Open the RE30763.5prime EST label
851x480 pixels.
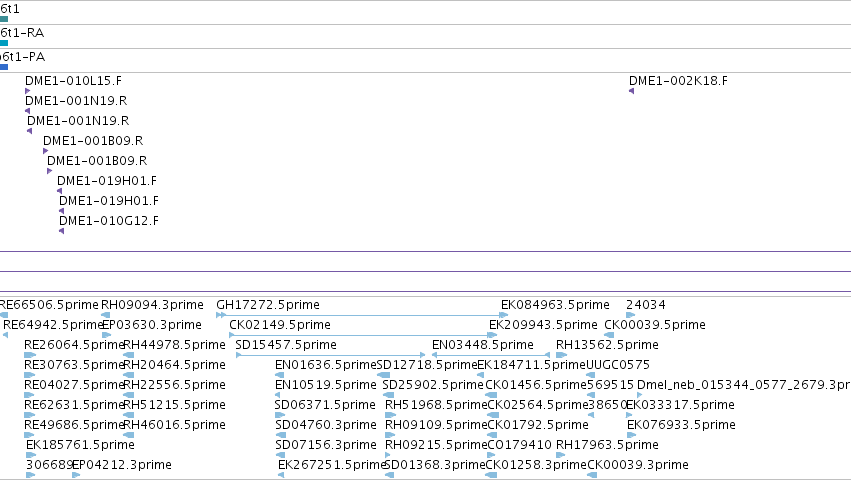[x=74, y=365]
